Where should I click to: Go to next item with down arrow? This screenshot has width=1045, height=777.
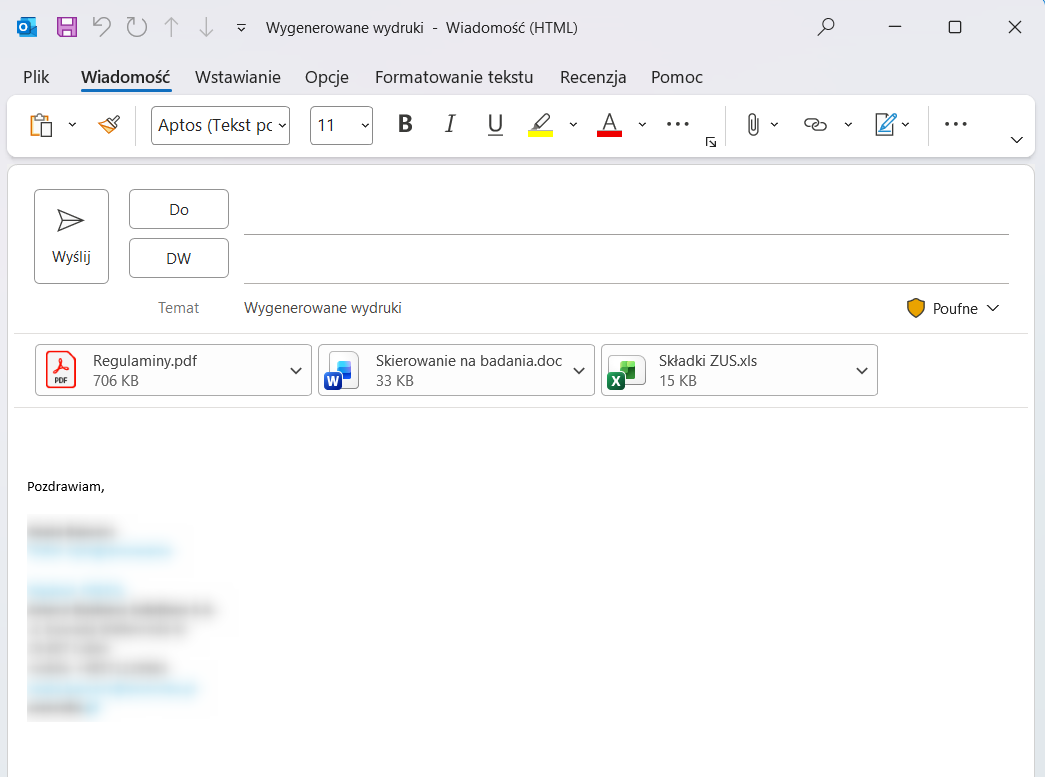tap(206, 27)
